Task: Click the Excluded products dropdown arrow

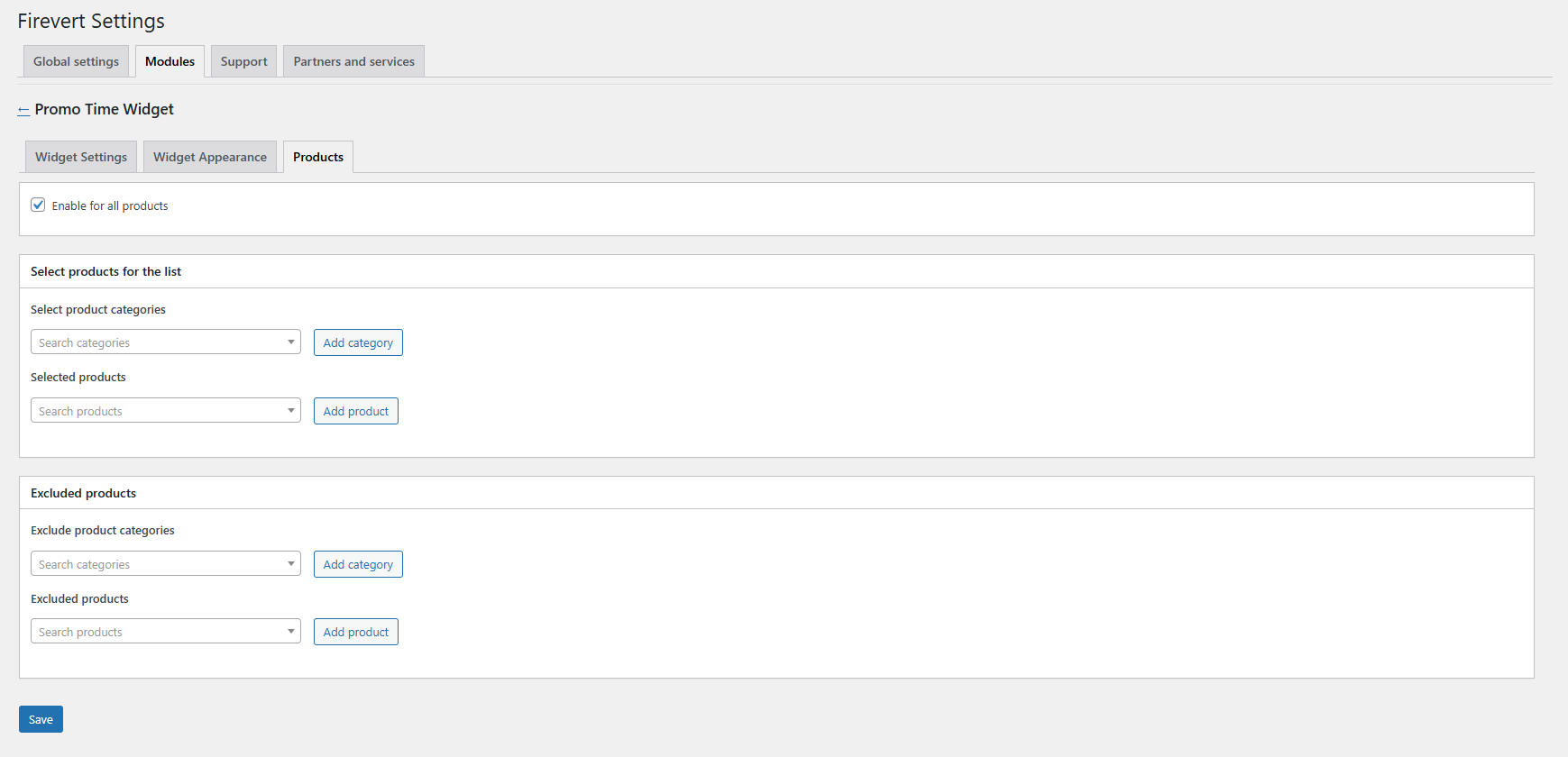Action: point(290,632)
